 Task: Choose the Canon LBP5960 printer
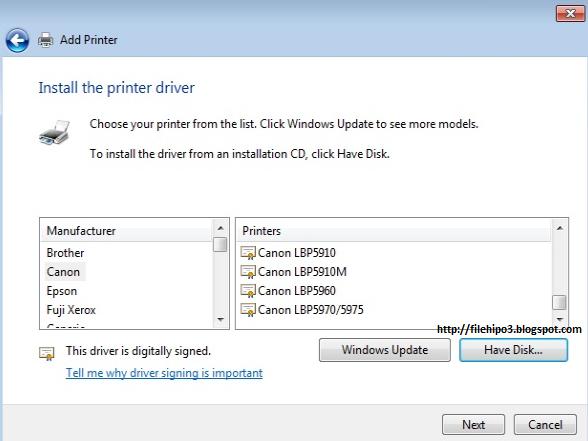click(296, 291)
